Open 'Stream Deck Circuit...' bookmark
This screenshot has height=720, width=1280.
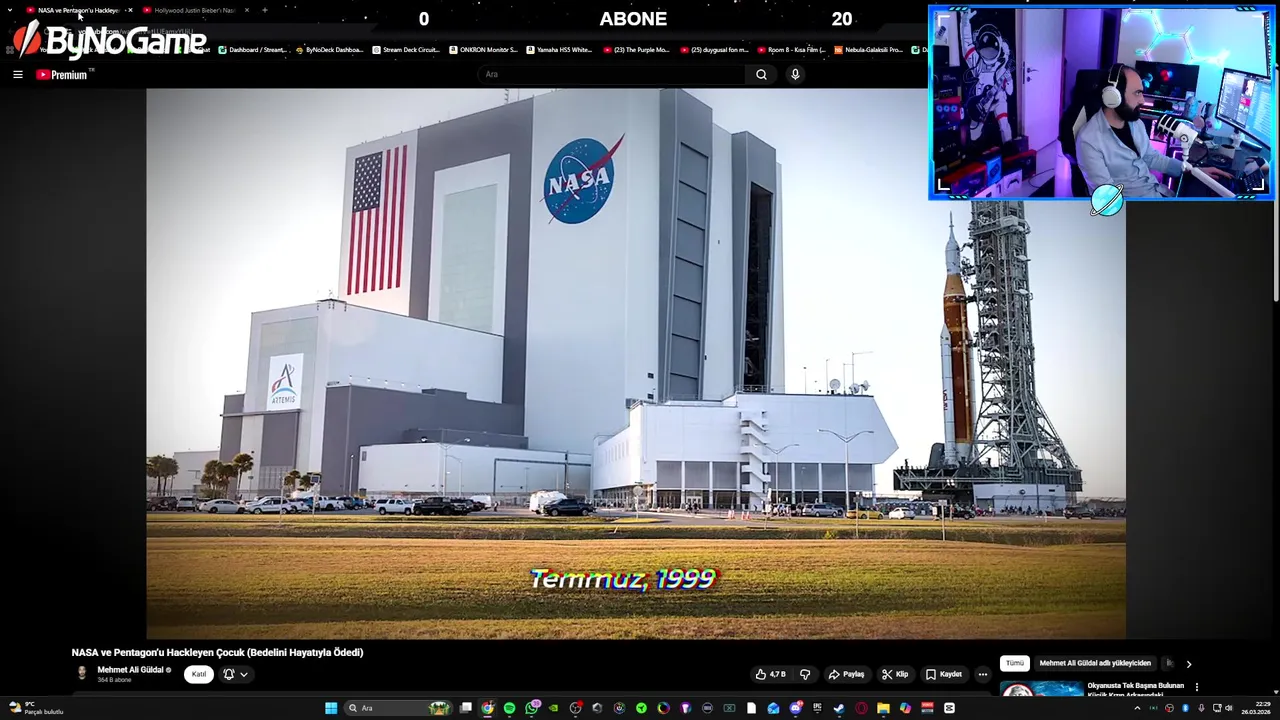(x=406, y=50)
